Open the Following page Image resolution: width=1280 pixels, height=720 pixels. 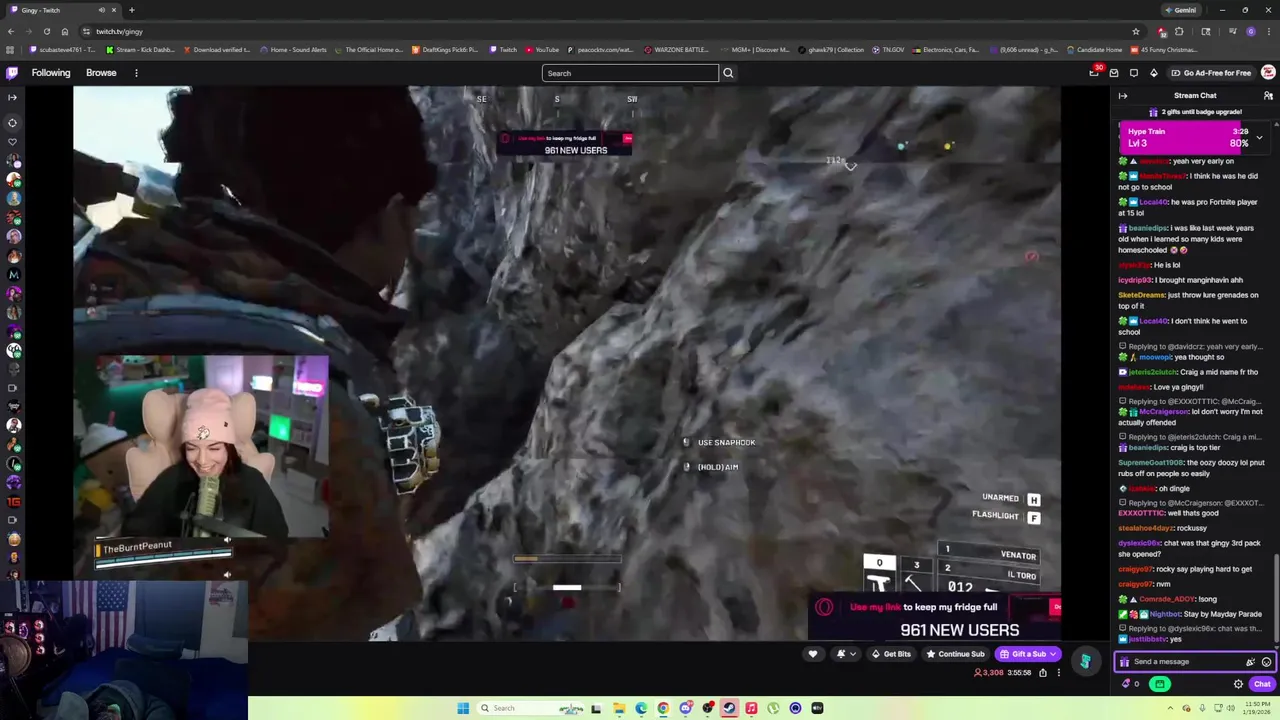tap(51, 73)
